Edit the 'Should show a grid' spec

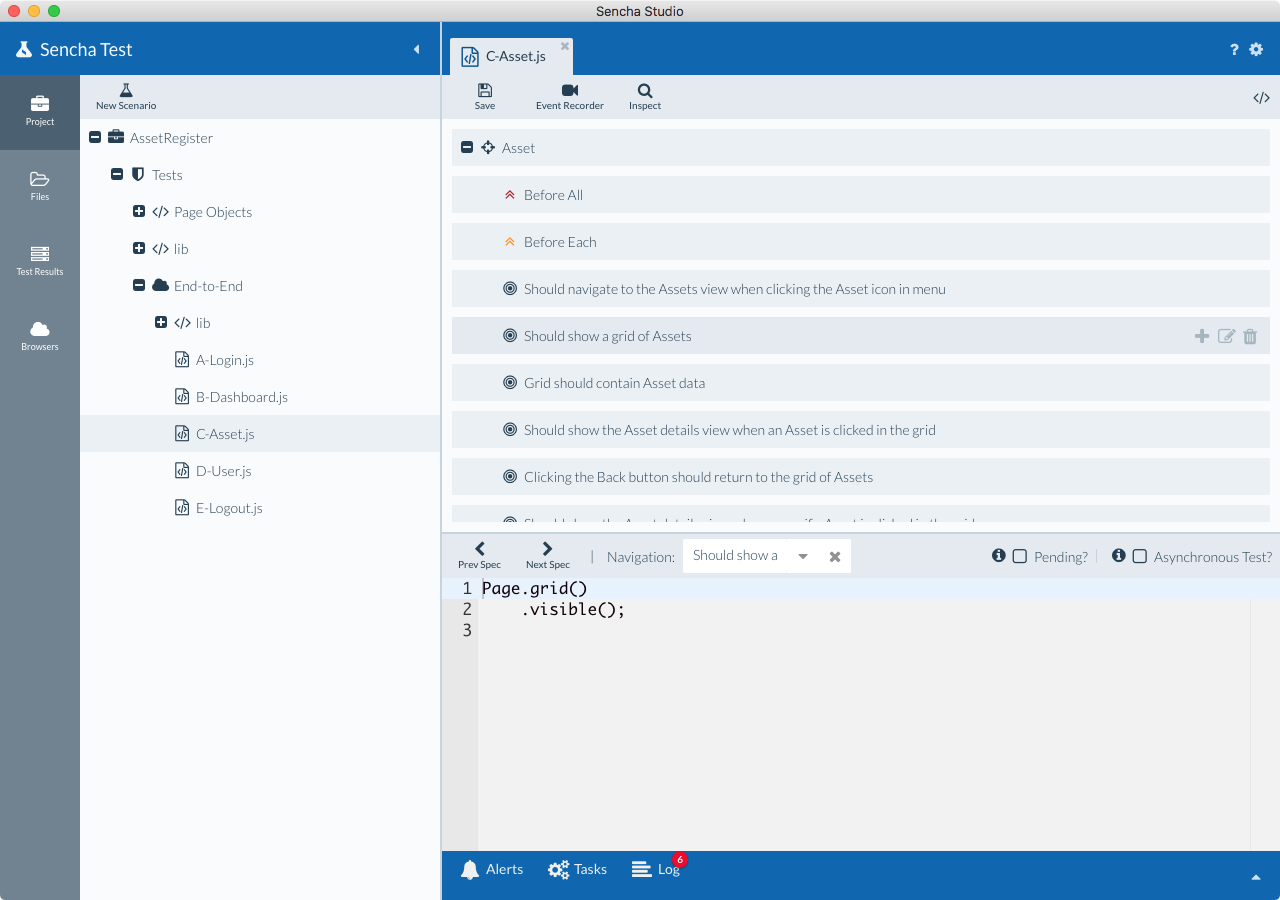[1226, 337]
